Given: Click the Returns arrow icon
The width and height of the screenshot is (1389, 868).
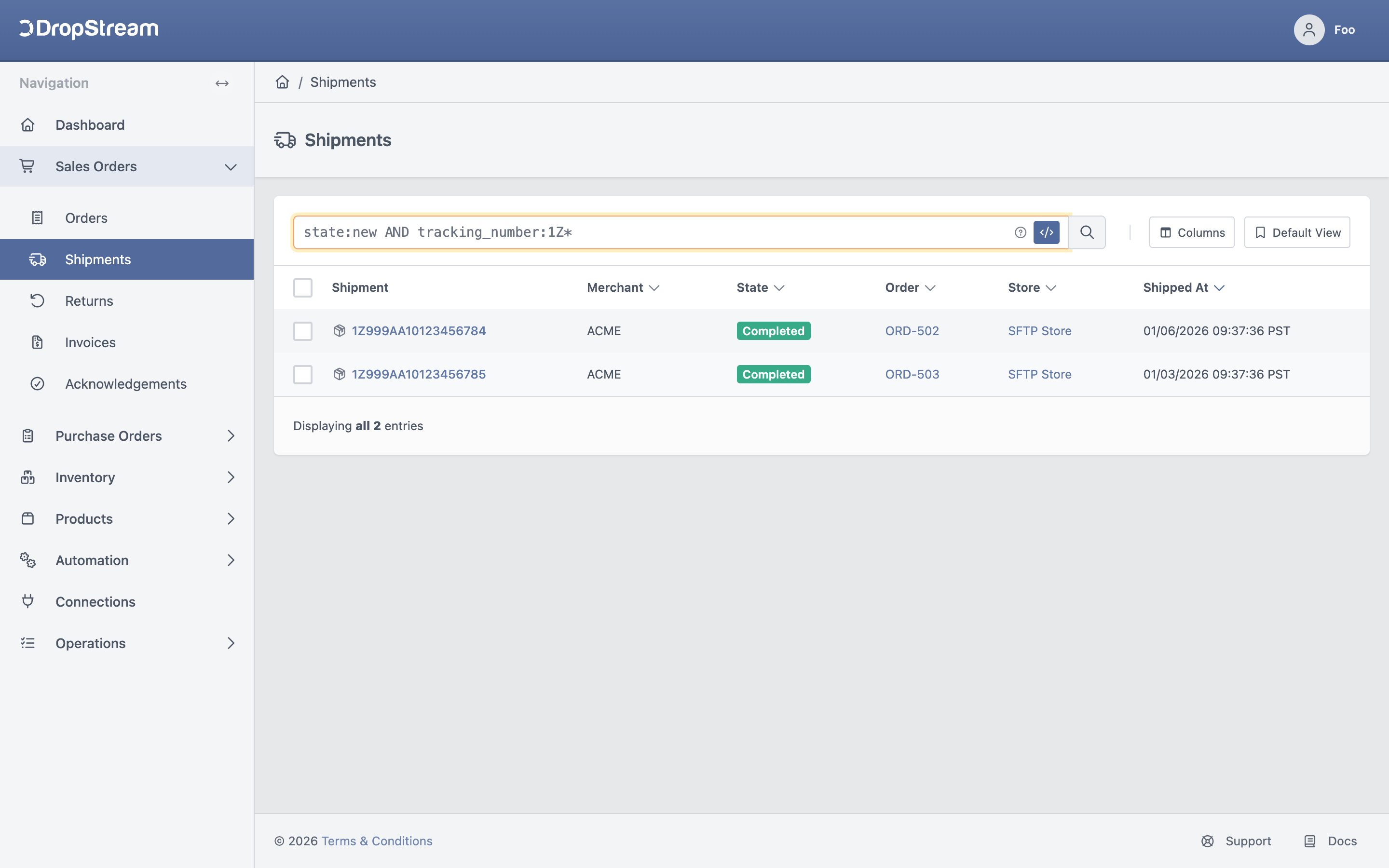Looking at the screenshot, I should coord(37,301).
